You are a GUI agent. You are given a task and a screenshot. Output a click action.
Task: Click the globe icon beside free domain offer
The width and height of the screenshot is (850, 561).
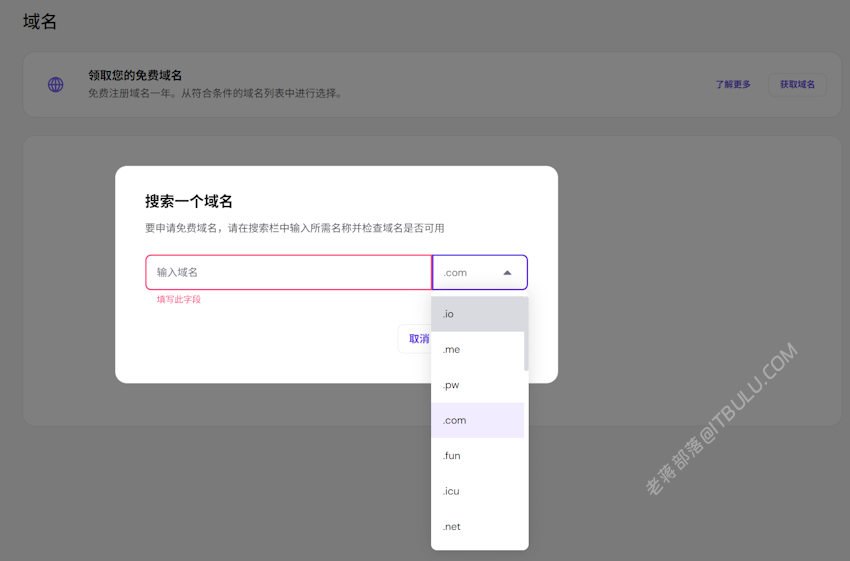click(55, 85)
